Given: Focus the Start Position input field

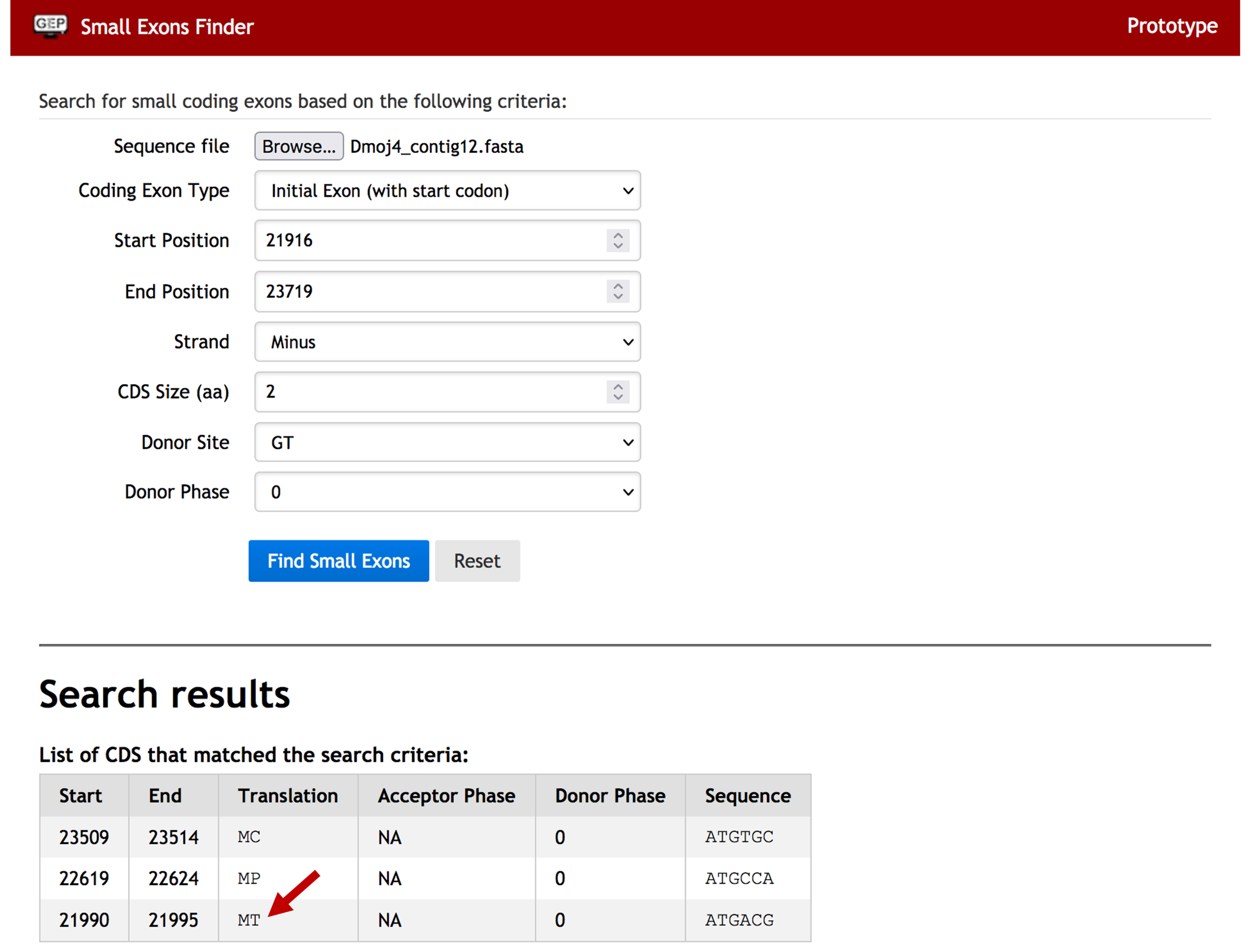Looking at the screenshot, I should coord(447,240).
